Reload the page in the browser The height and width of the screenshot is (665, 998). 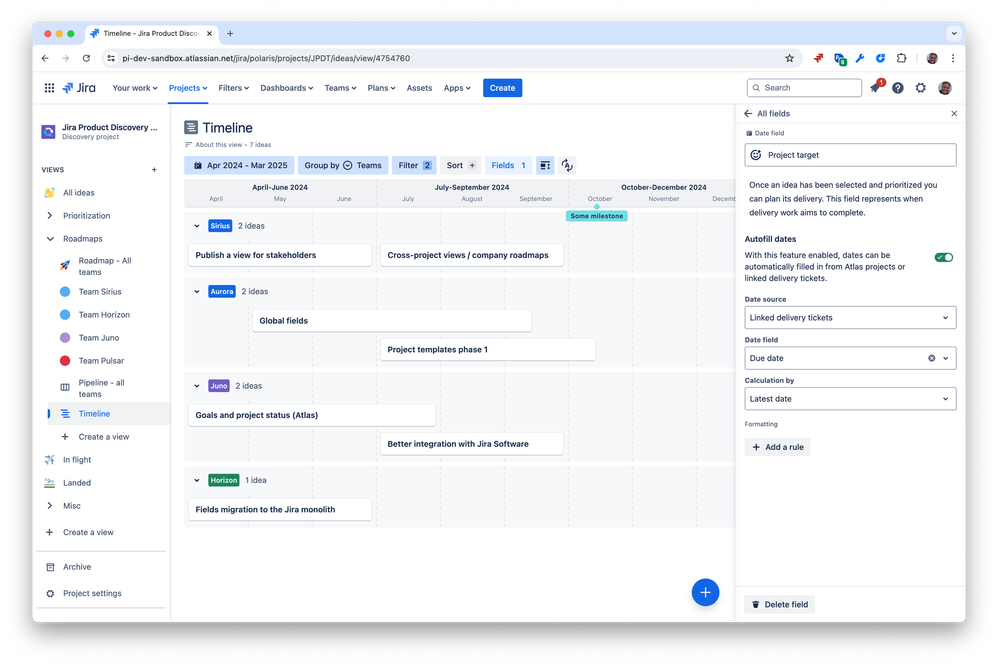(x=87, y=58)
